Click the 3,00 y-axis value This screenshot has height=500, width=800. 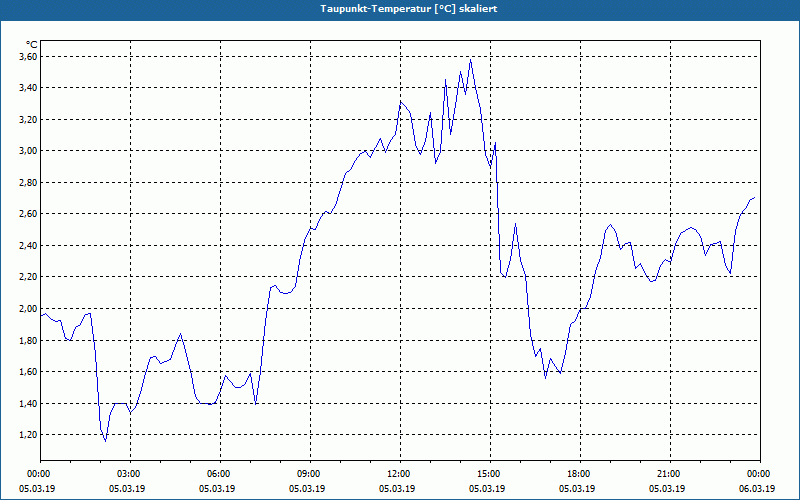[x=28, y=151]
